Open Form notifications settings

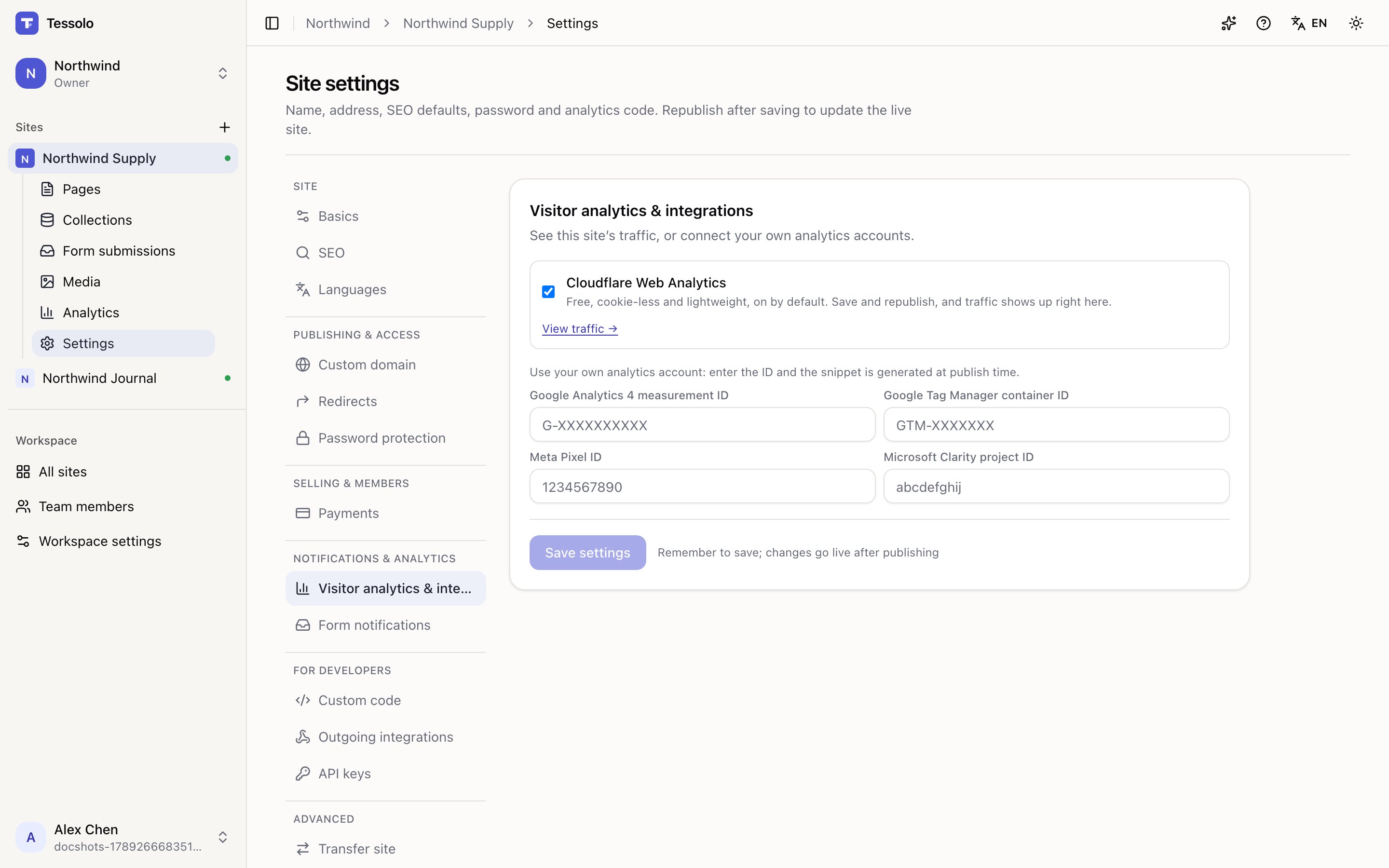(x=386, y=626)
